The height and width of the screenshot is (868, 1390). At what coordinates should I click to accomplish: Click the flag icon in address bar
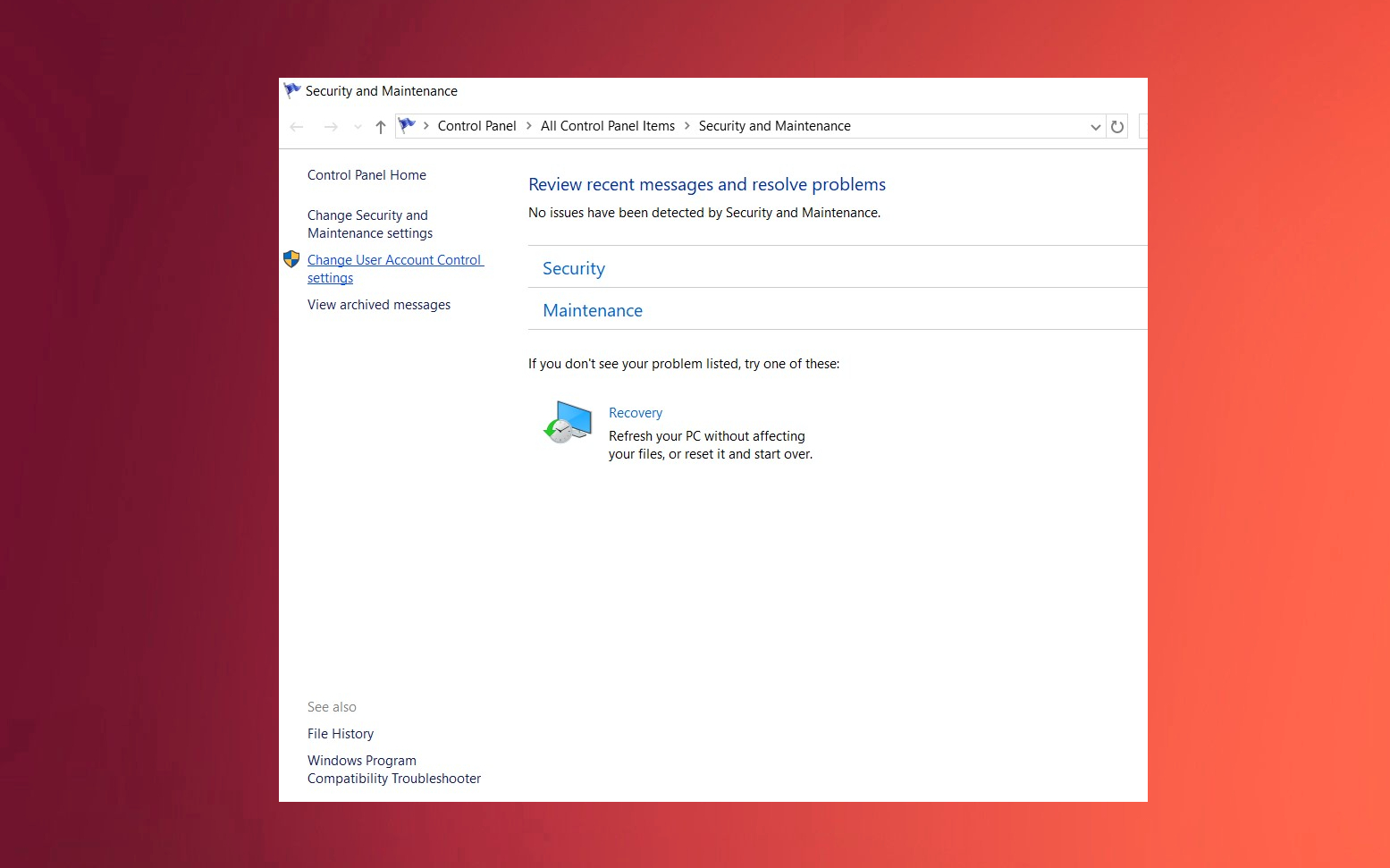coord(407,126)
